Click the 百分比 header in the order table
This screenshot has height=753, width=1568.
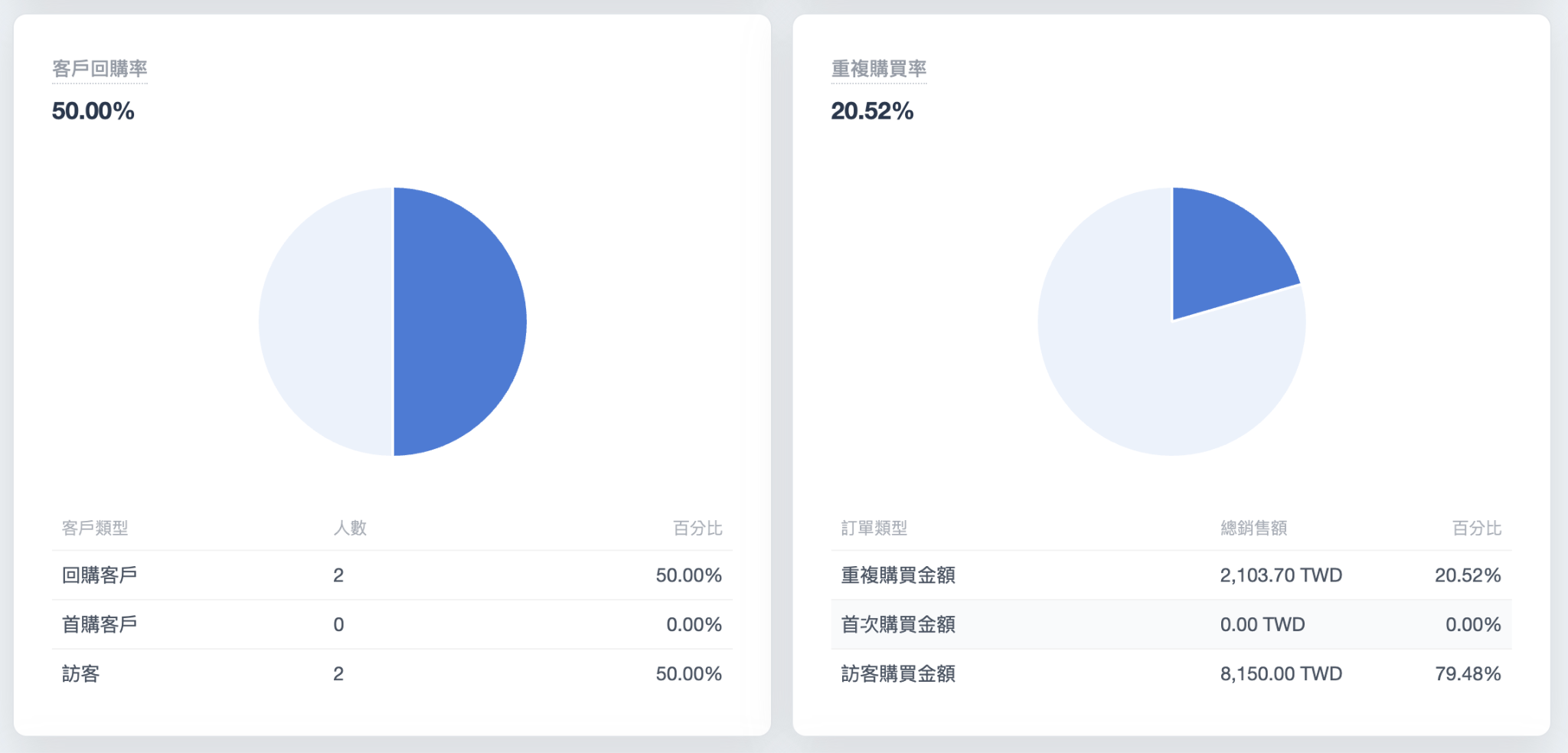(1477, 528)
